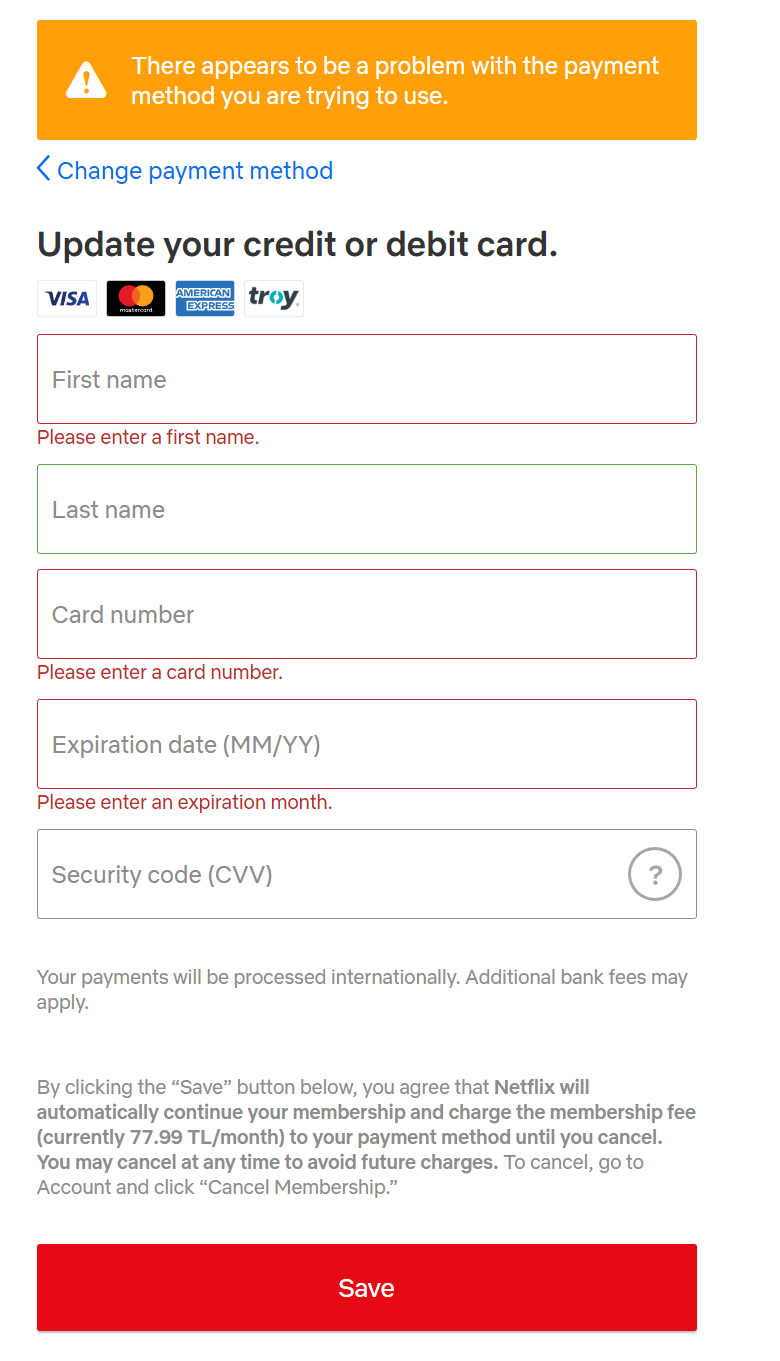
Task: Click the red Save button
Action: coord(367,1288)
